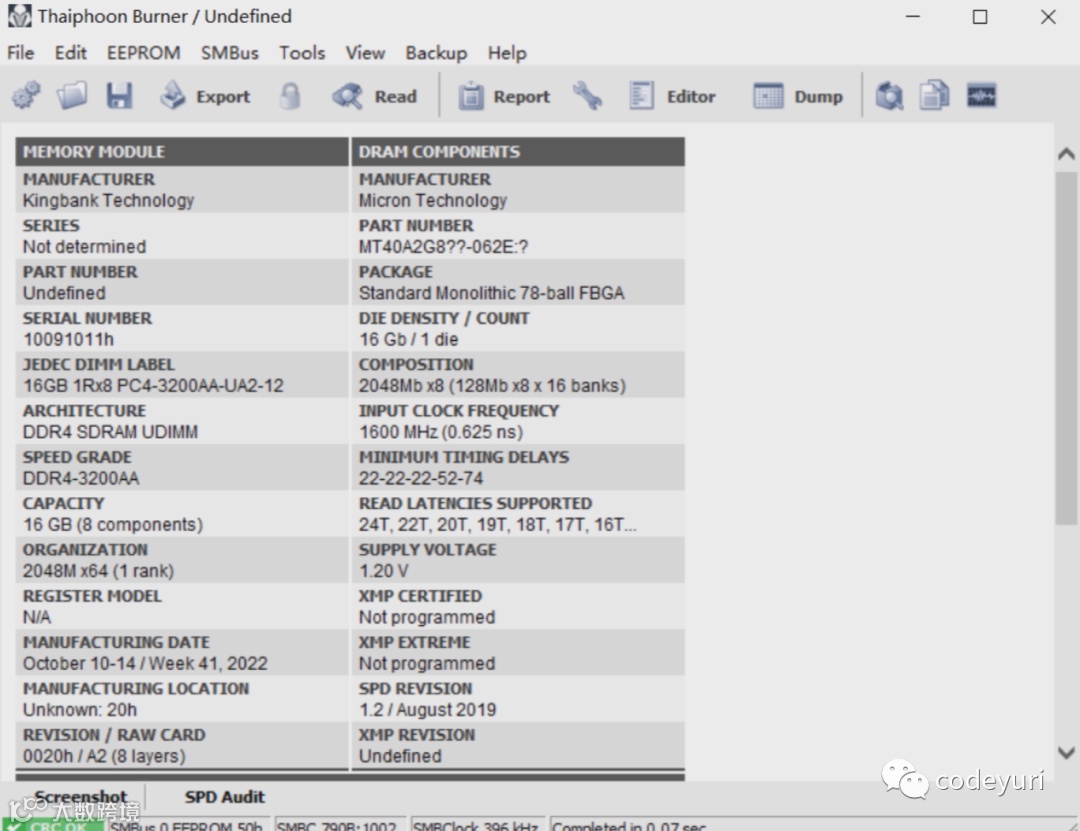Click SPD revision 1.2 / August 2019

(427, 709)
